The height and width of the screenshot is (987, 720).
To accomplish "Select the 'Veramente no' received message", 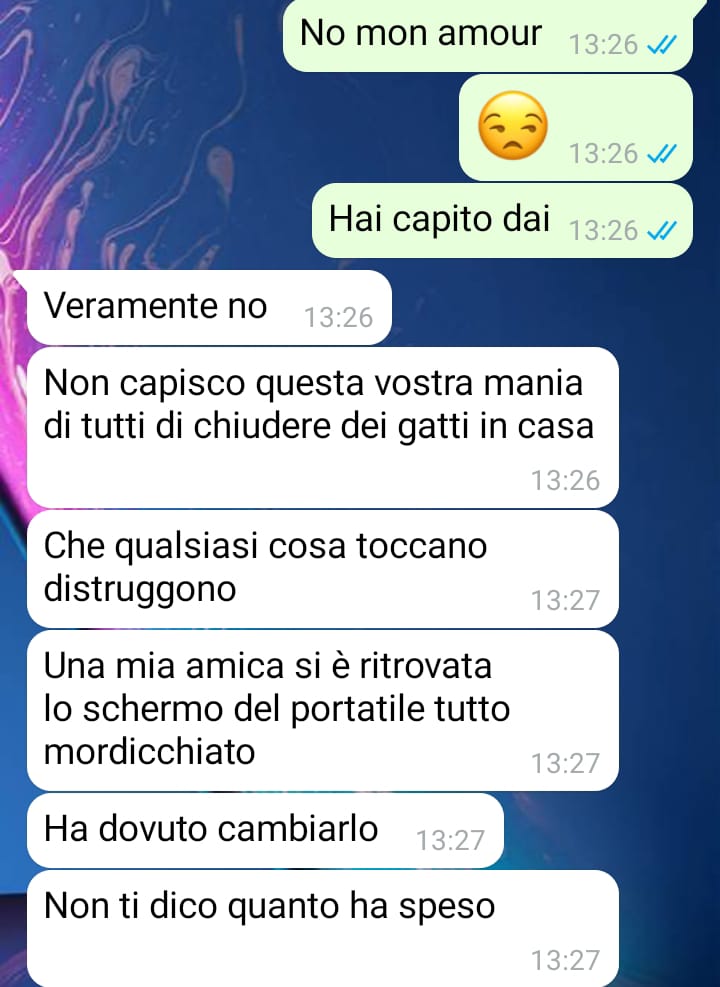I will coord(208,308).
